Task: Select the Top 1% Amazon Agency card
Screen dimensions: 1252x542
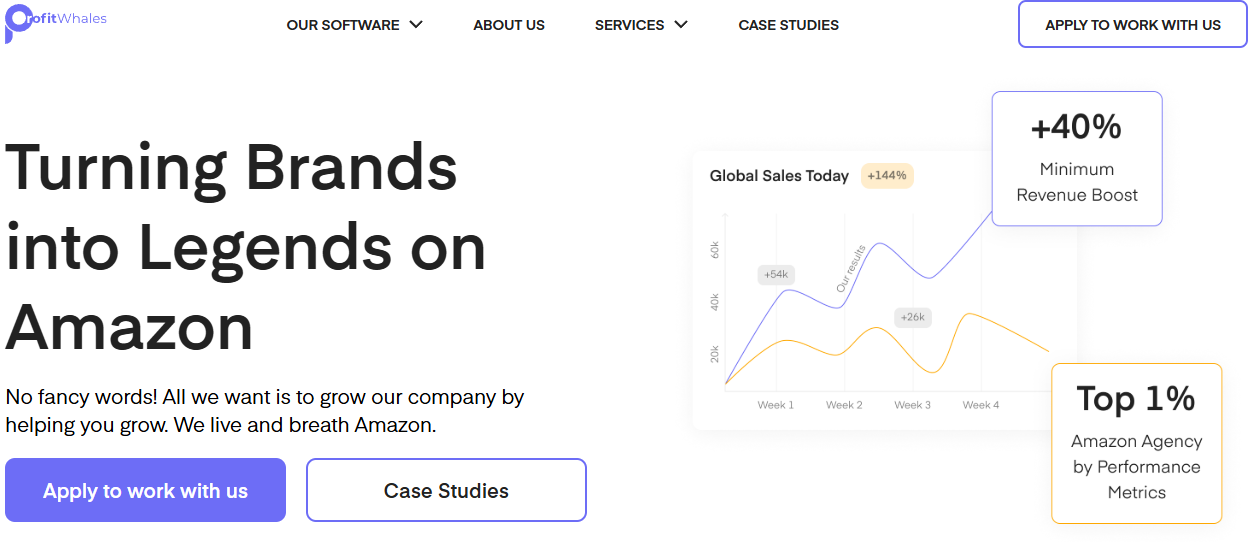Action: (1136, 443)
